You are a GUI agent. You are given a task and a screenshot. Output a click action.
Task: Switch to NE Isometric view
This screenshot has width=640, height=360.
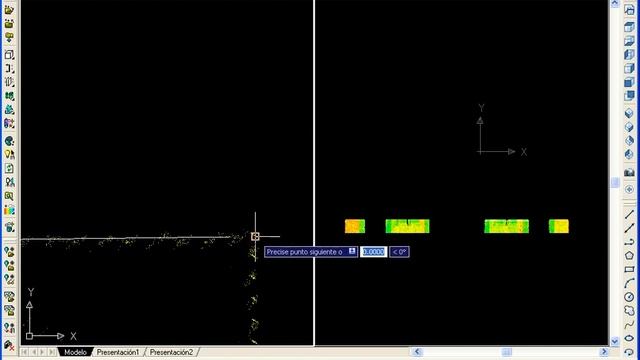(x=629, y=141)
